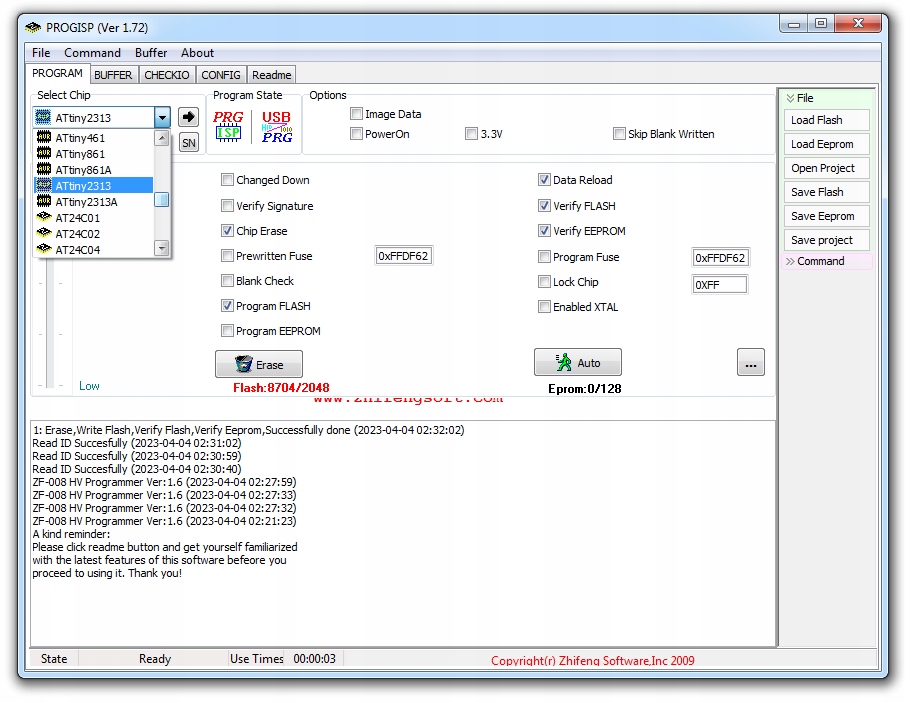The height and width of the screenshot is (702, 905).
Task: Select ATtiny2313A from the chip list
Action: point(94,202)
